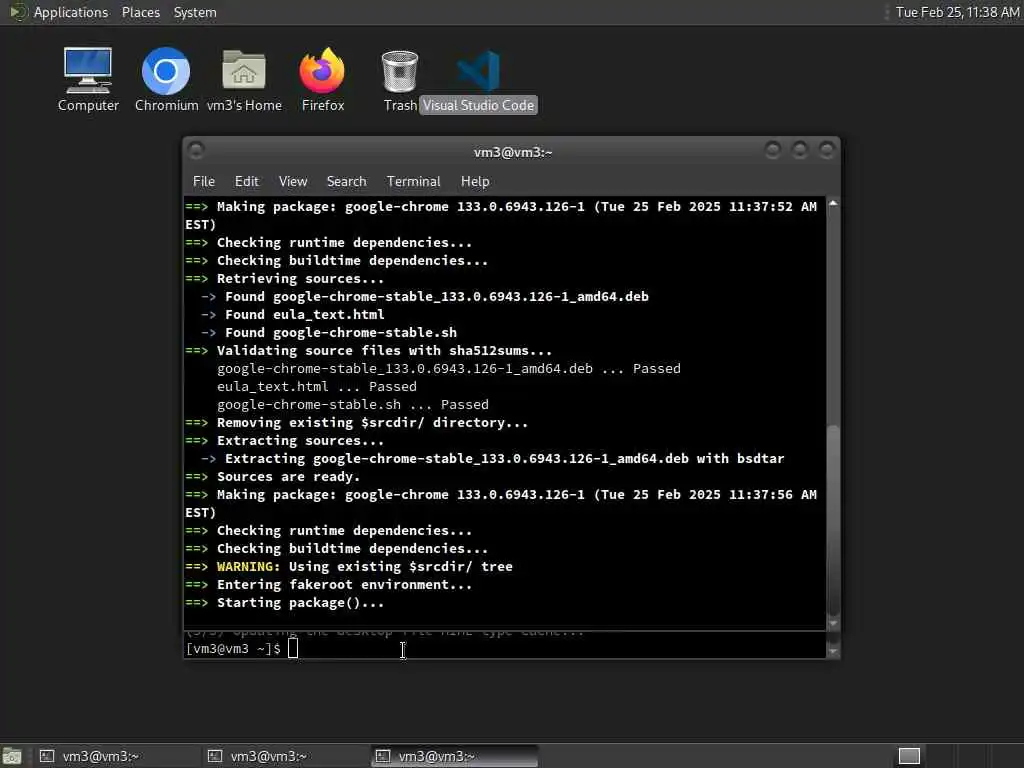Launch the Chromium desktop icon
The image size is (1024, 768).
(166, 80)
